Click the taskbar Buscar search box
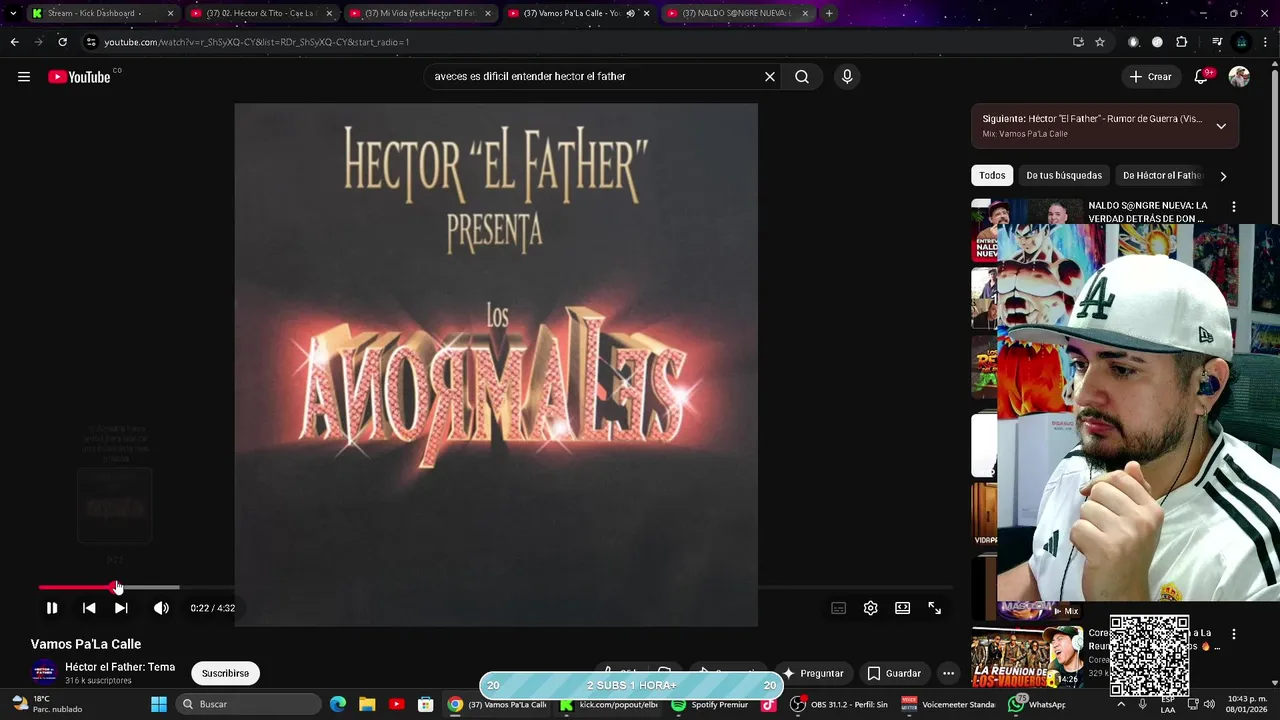Screen dimensions: 1280x720 coord(249,704)
